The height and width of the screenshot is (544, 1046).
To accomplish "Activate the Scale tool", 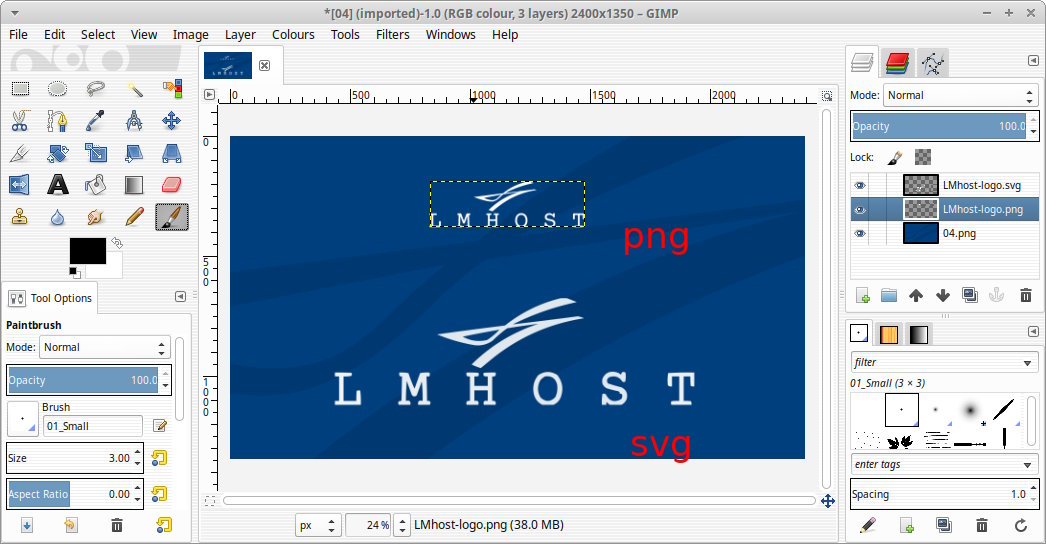I will 95,153.
